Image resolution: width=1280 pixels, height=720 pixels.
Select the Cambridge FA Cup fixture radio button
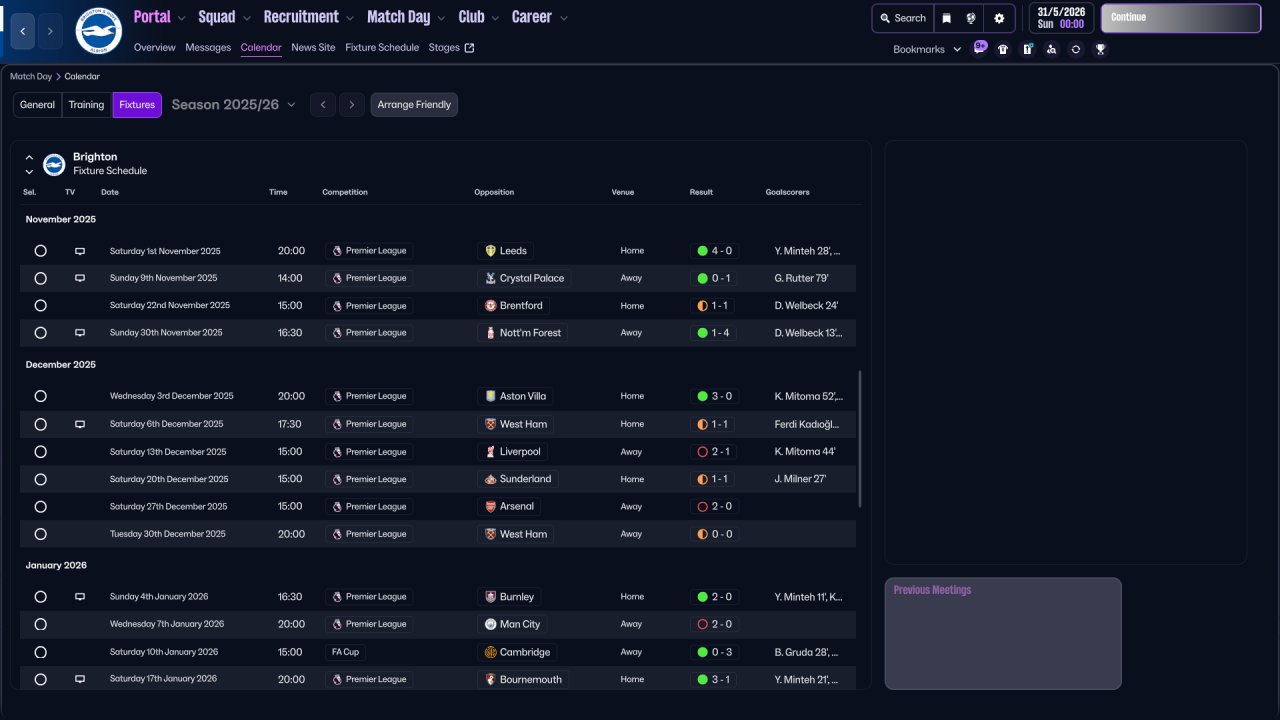tap(40, 652)
